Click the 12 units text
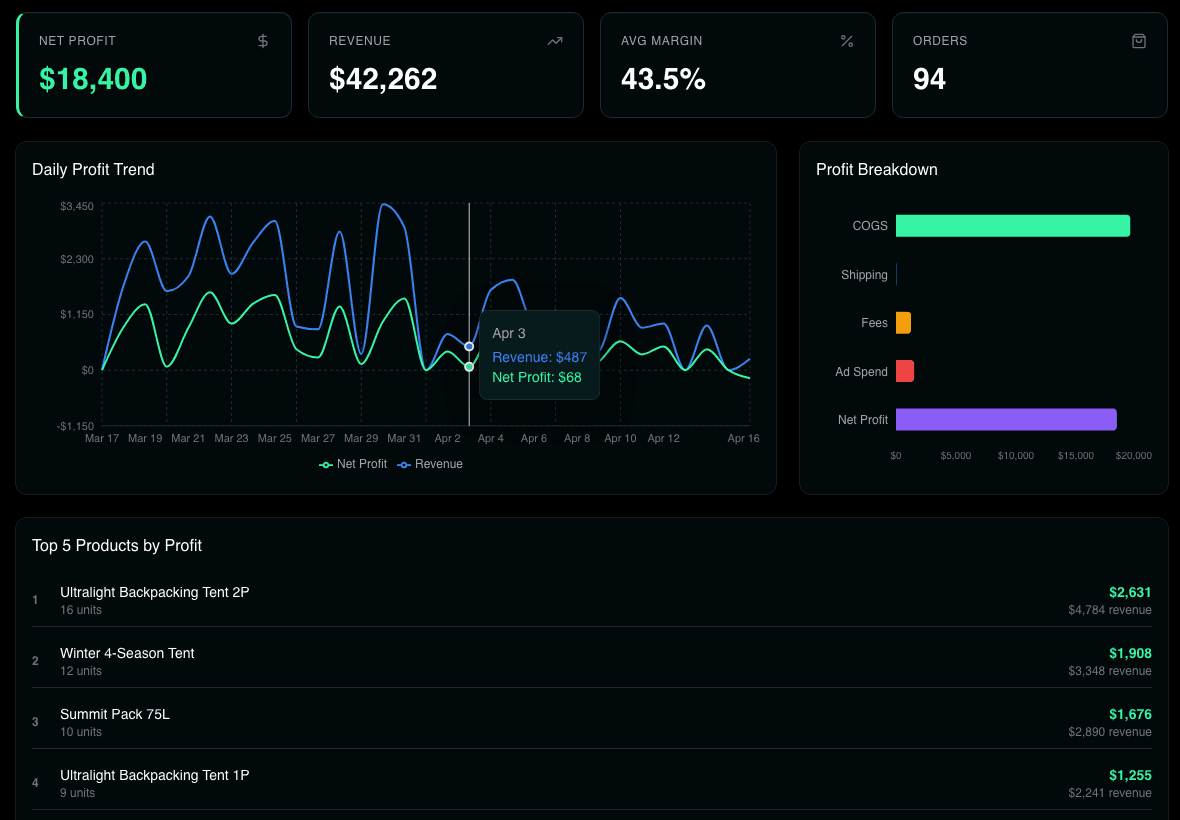This screenshot has width=1180, height=820. [x=81, y=671]
